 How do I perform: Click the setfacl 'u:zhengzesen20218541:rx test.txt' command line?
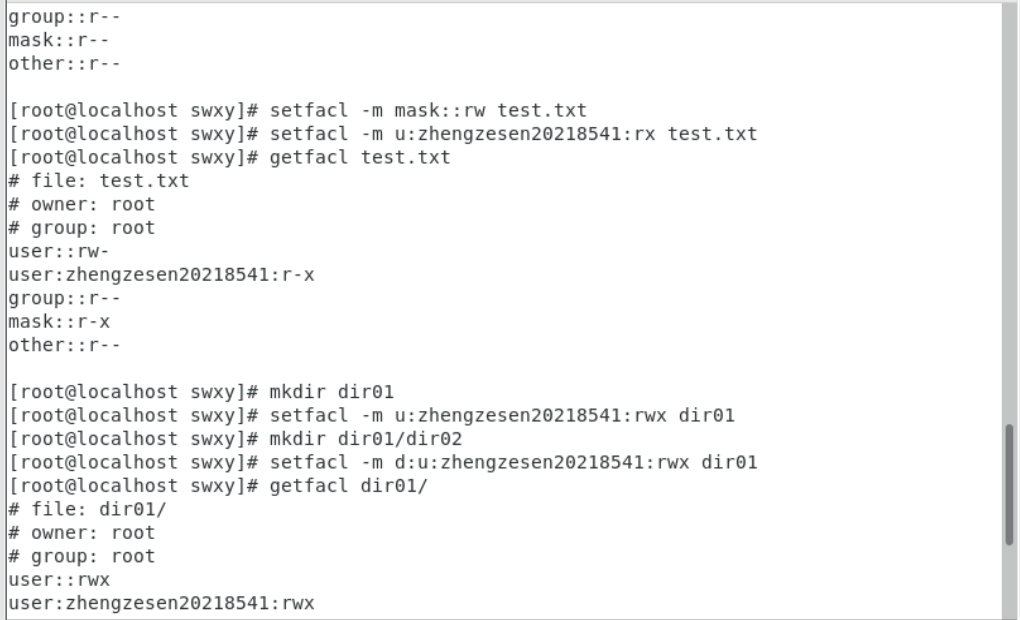[x=513, y=134]
